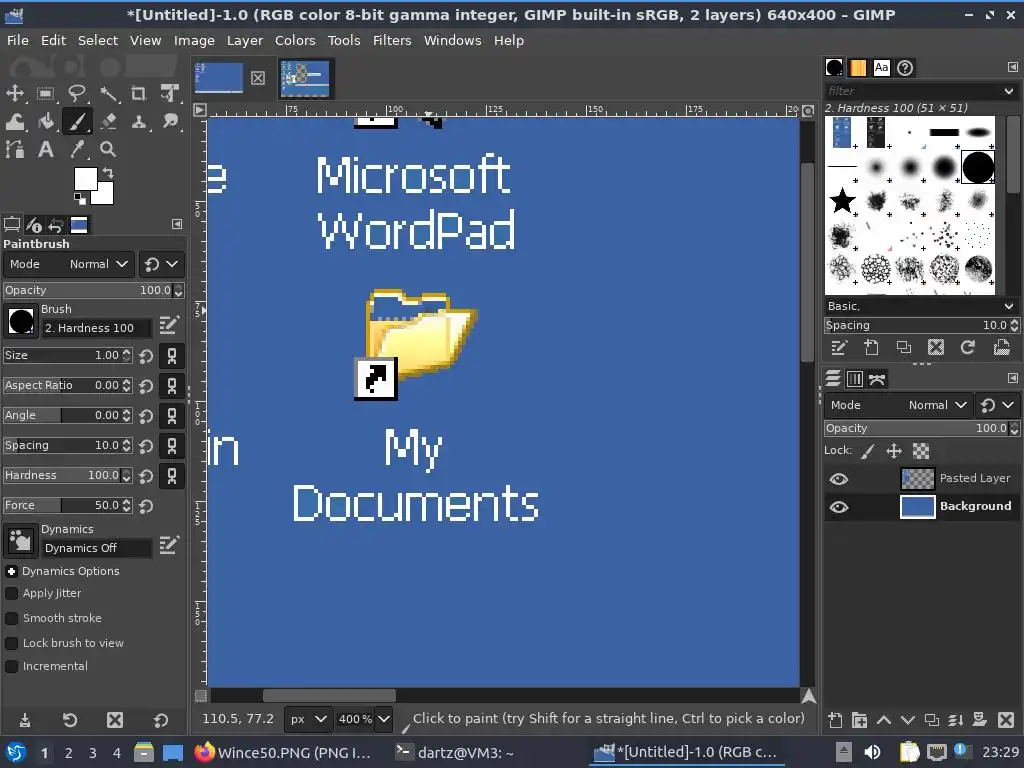The image size is (1024, 768).
Task: Open the Colors menu
Action: tap(295, 40)
